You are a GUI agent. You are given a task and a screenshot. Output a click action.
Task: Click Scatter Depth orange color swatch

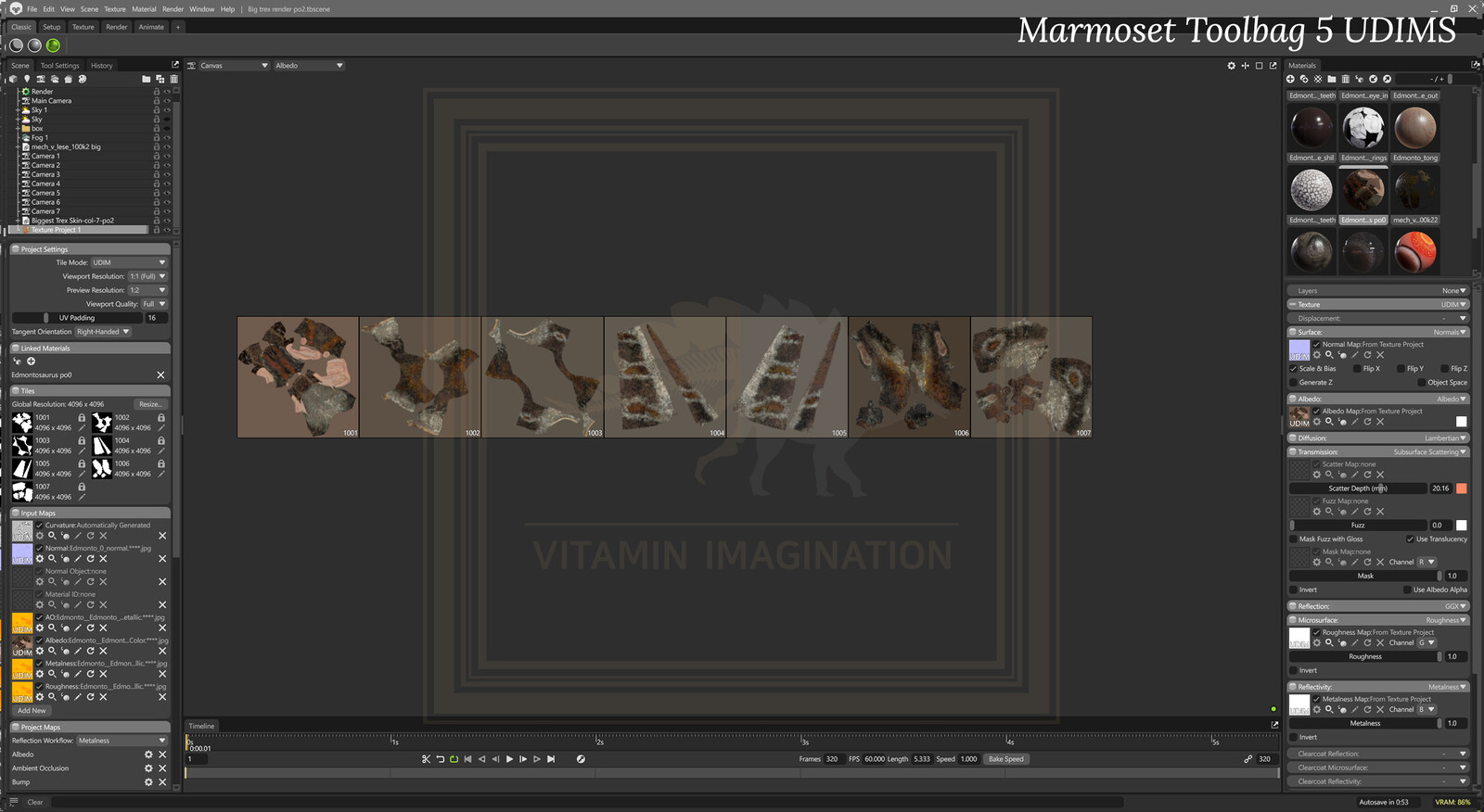(x=1462, y=488)
